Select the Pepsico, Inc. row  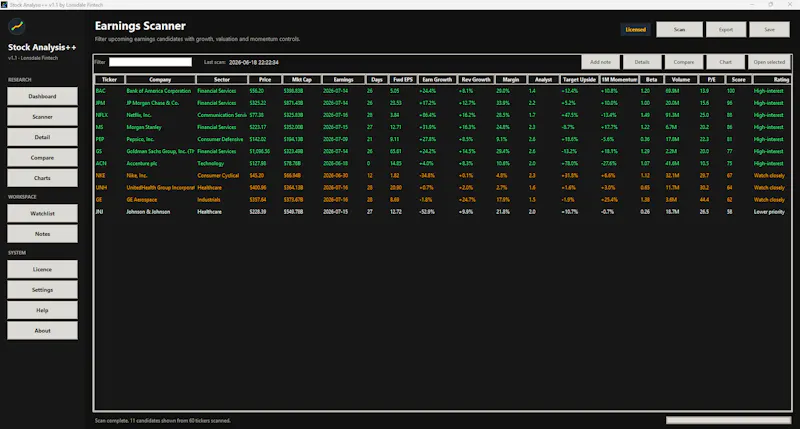click(x=443, y=139)
